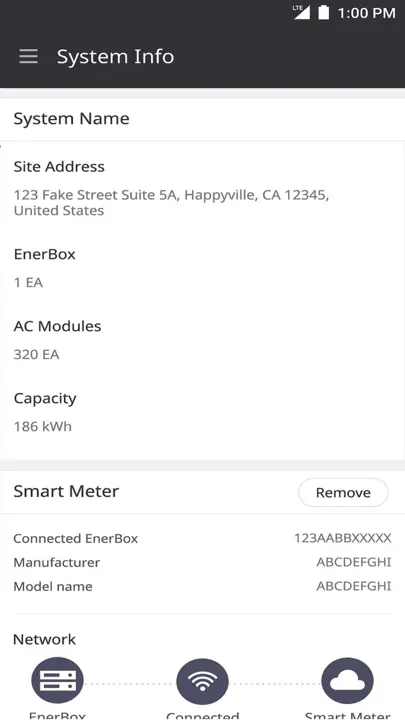Tap the Connected EnerBox serial number

coord(343,538)
